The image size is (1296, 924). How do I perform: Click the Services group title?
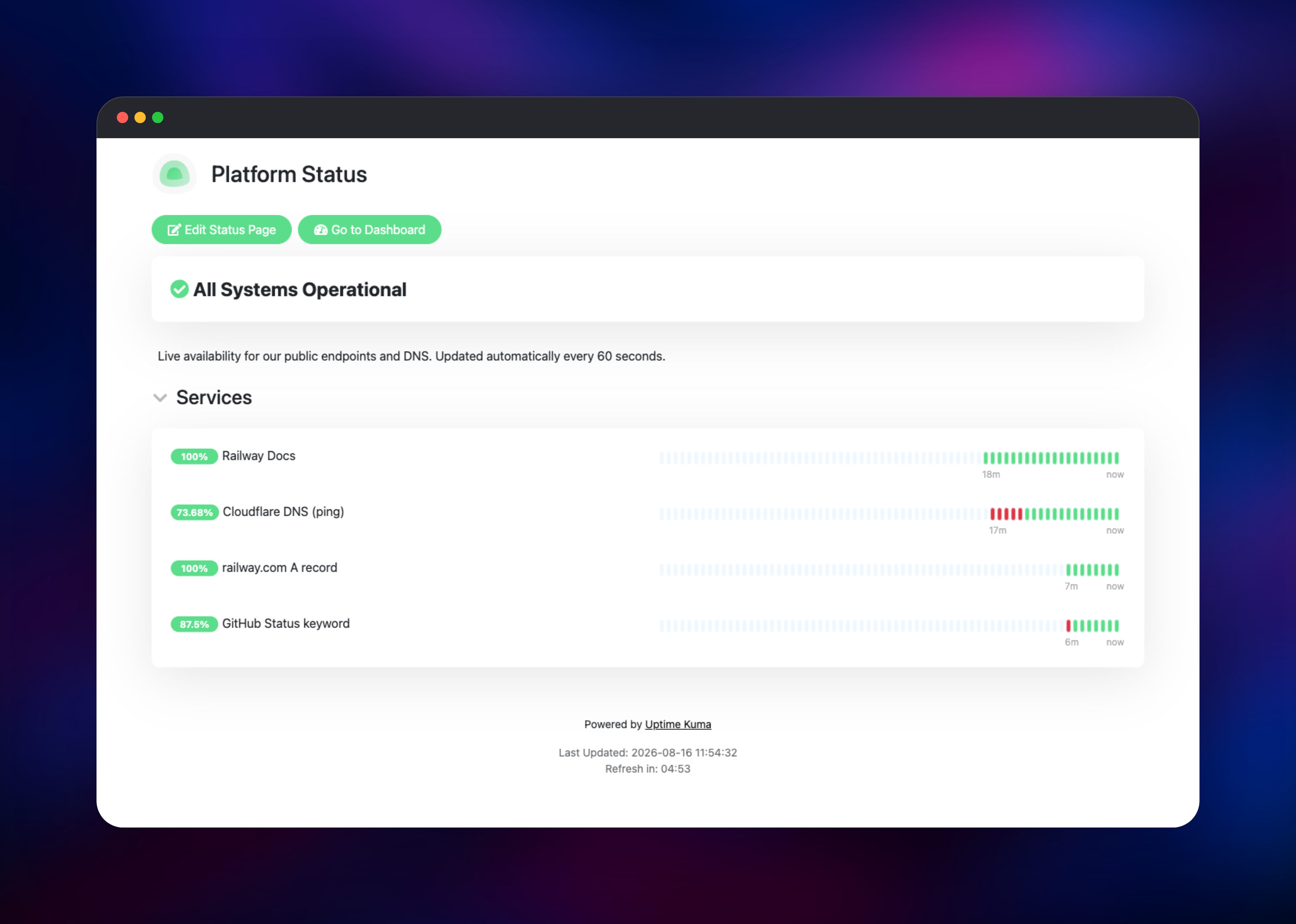[214, 397]
